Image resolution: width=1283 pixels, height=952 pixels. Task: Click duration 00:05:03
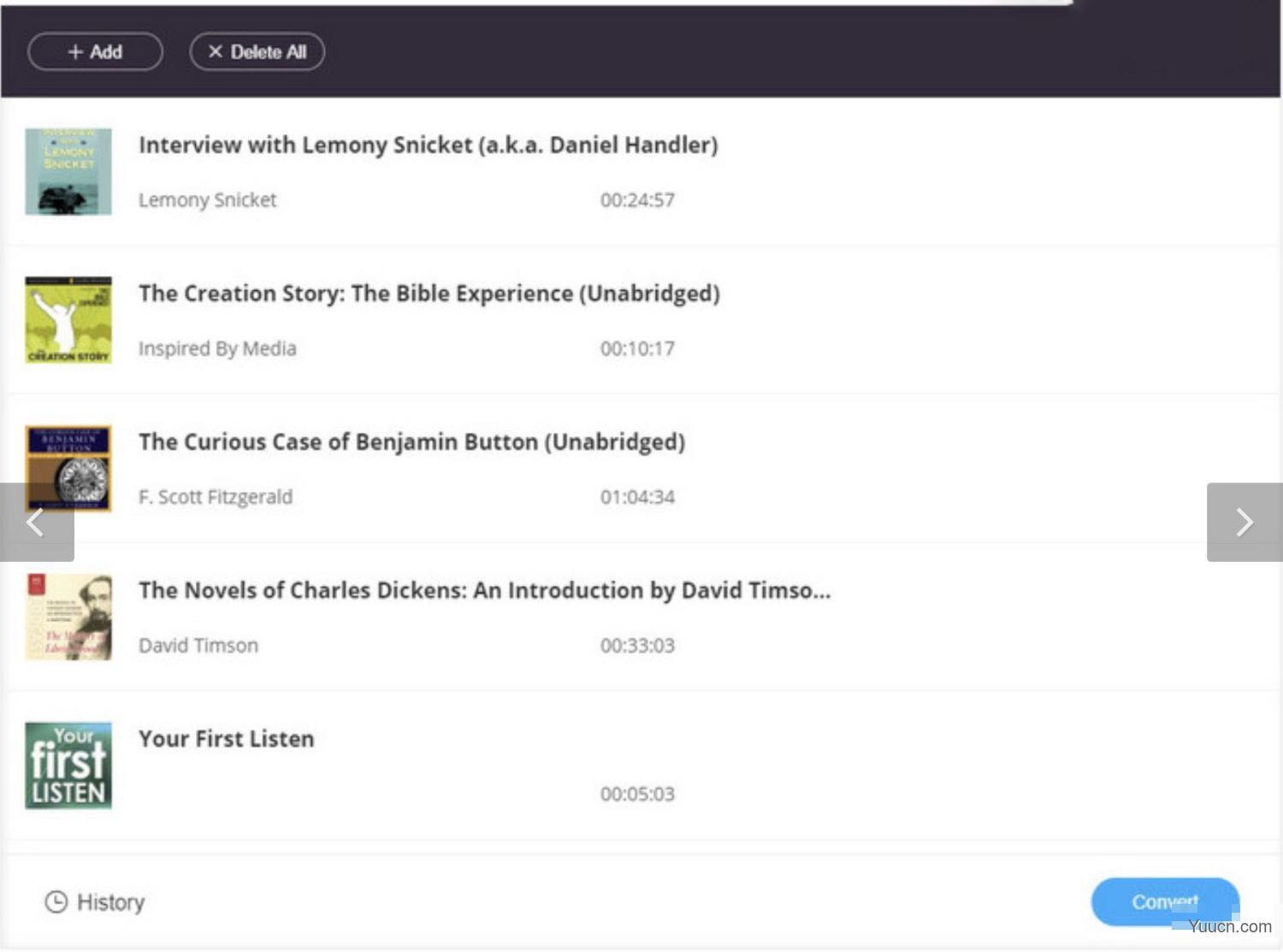(637, 794)
